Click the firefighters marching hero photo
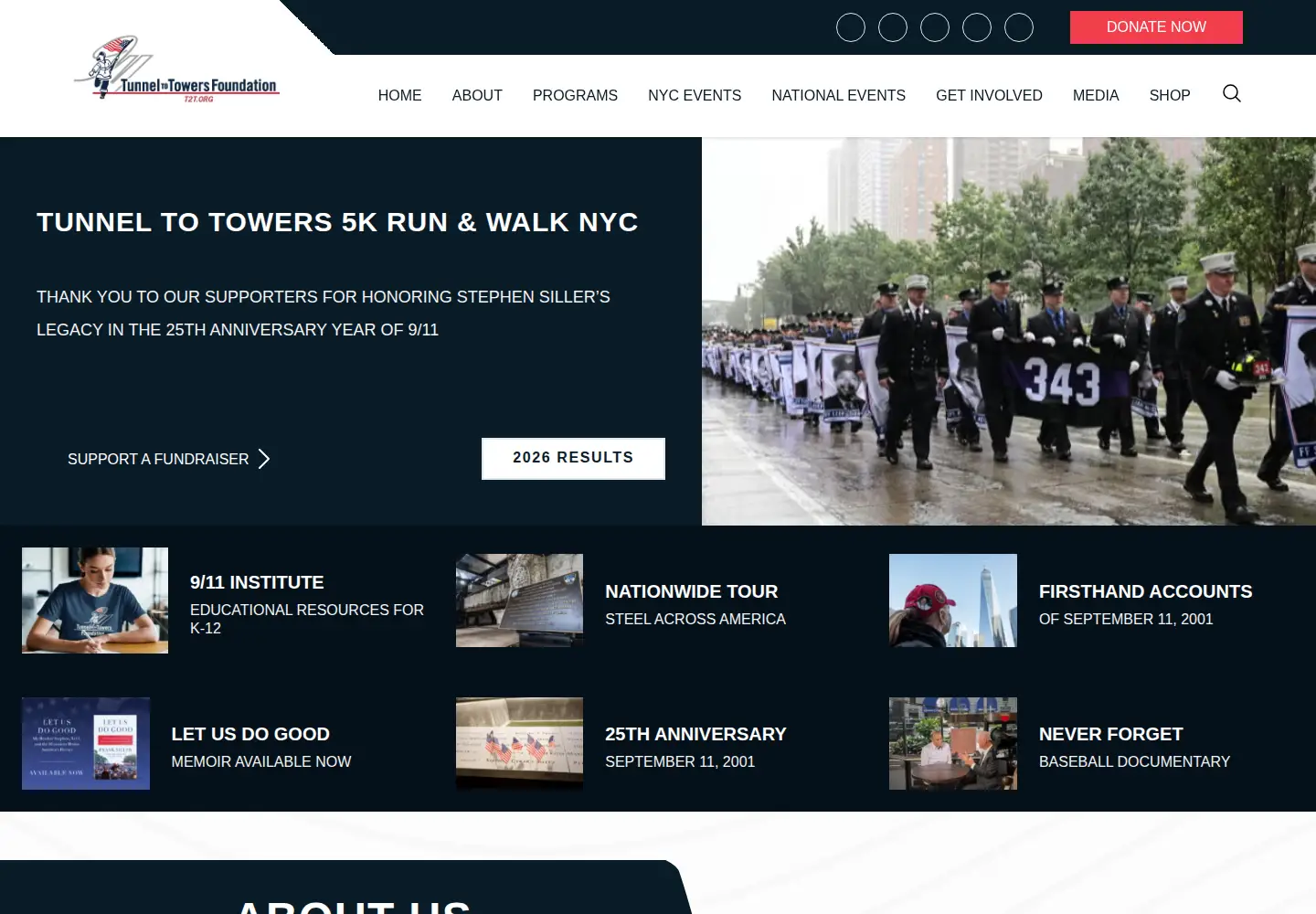1316x914 pixels. pos(1009,331)
